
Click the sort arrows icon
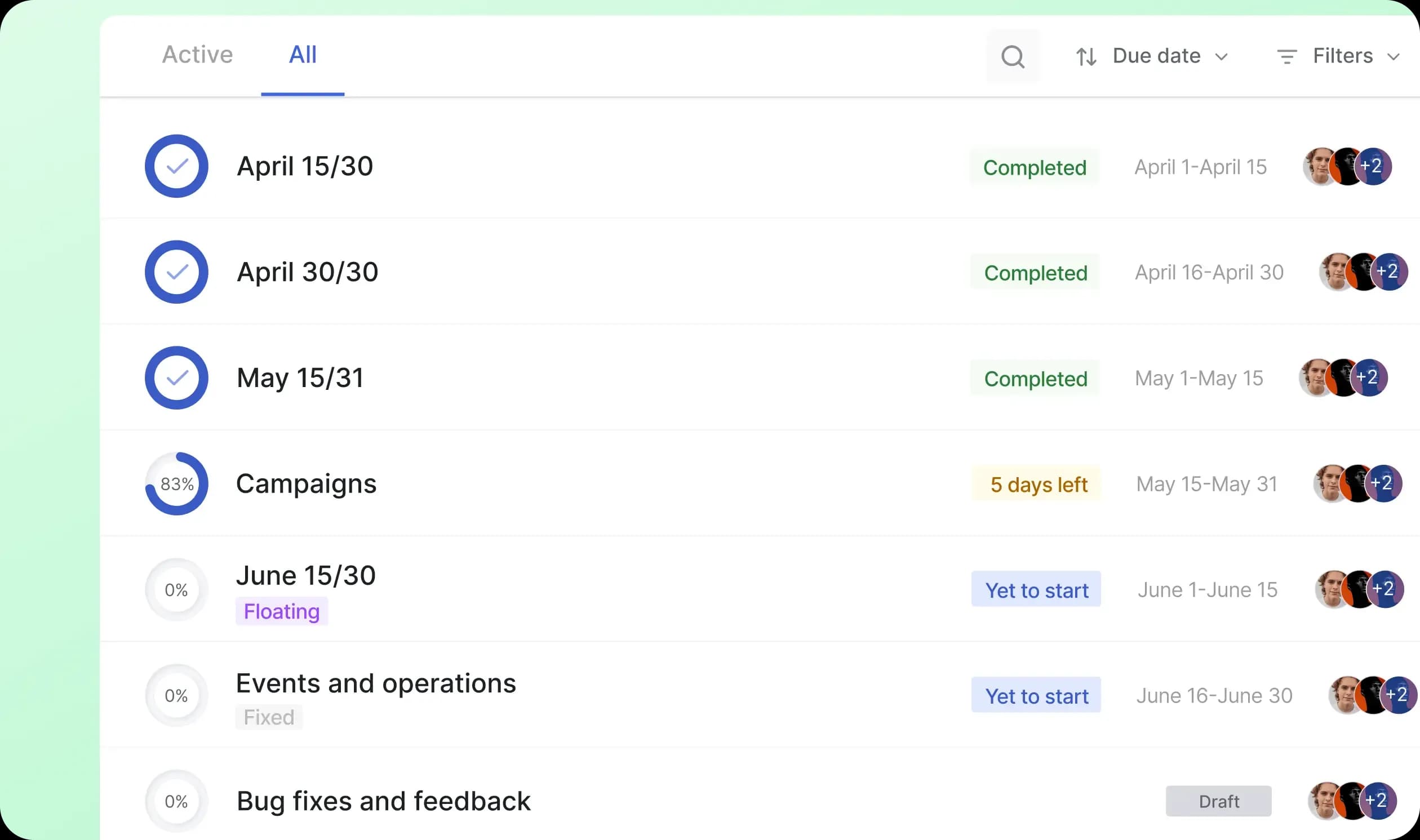1086,56
